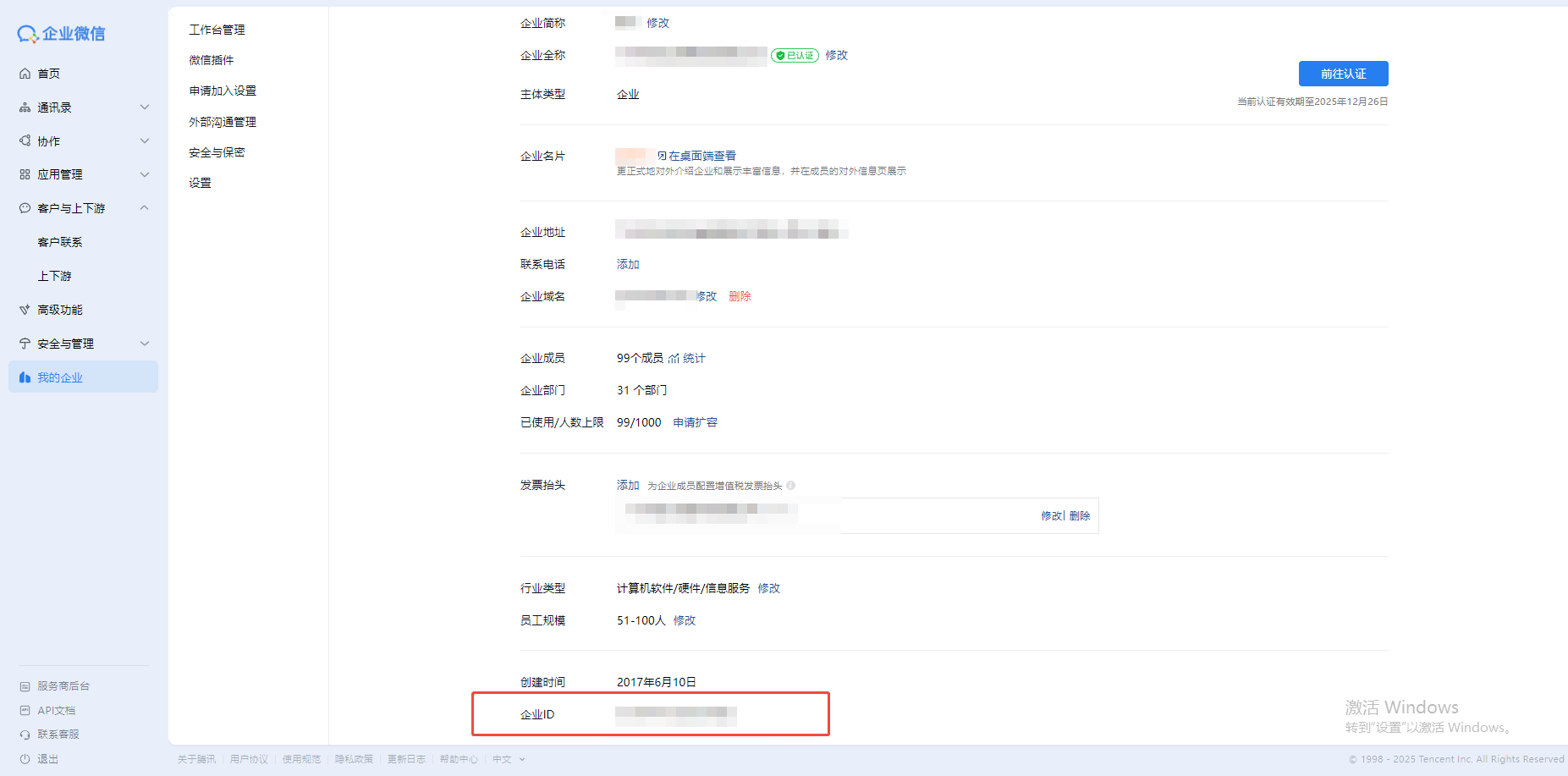1568x776 pixels.
Task: Open the 中文 language dropdown
Action: coord(509,759)
